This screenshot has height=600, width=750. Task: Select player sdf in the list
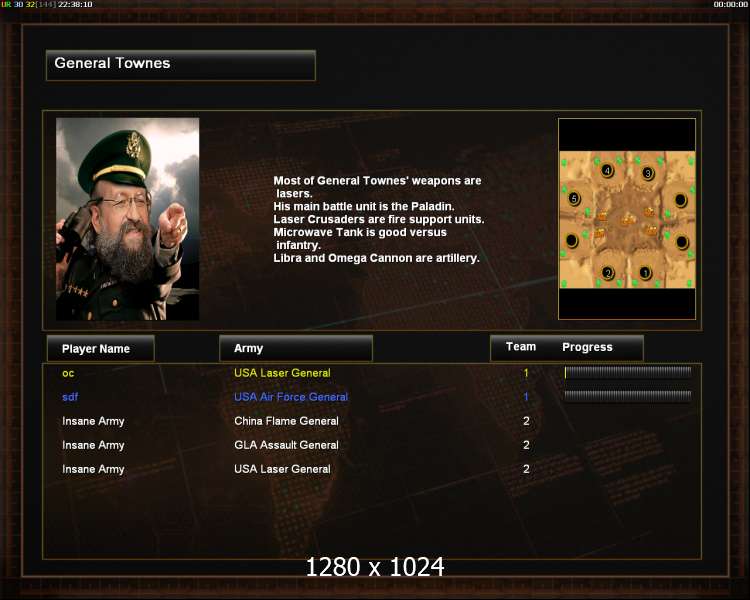click(70, 397)
